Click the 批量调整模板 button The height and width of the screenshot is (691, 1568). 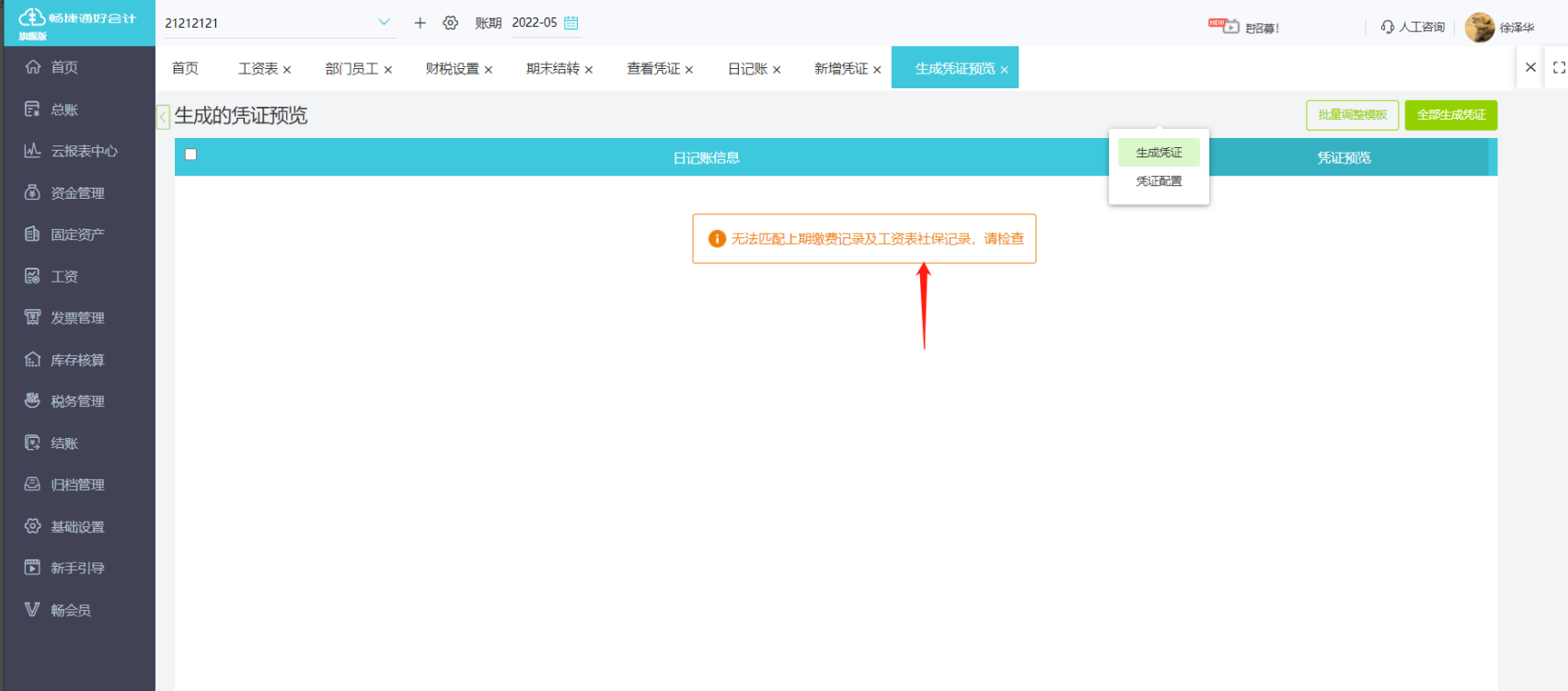tap(1353, 115)
